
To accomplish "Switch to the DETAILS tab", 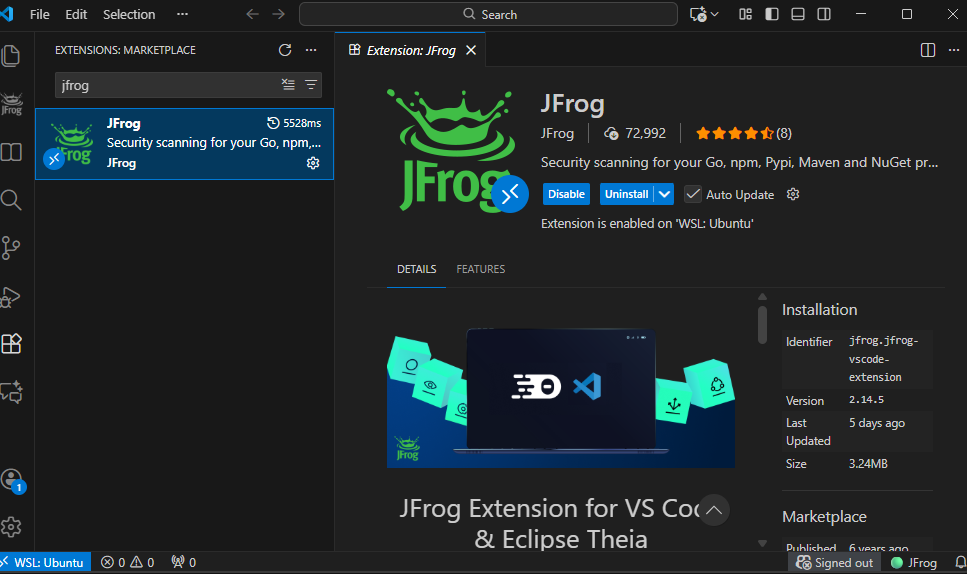I will tap(416, 269).
